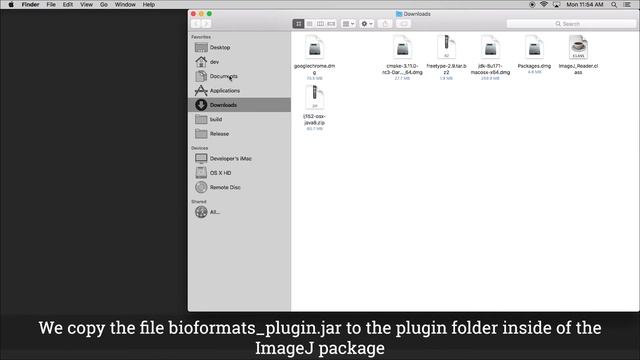Screen dimensions: 640x360
Task: Open Spotlight search in menu bar
Action: click(614, 4)
